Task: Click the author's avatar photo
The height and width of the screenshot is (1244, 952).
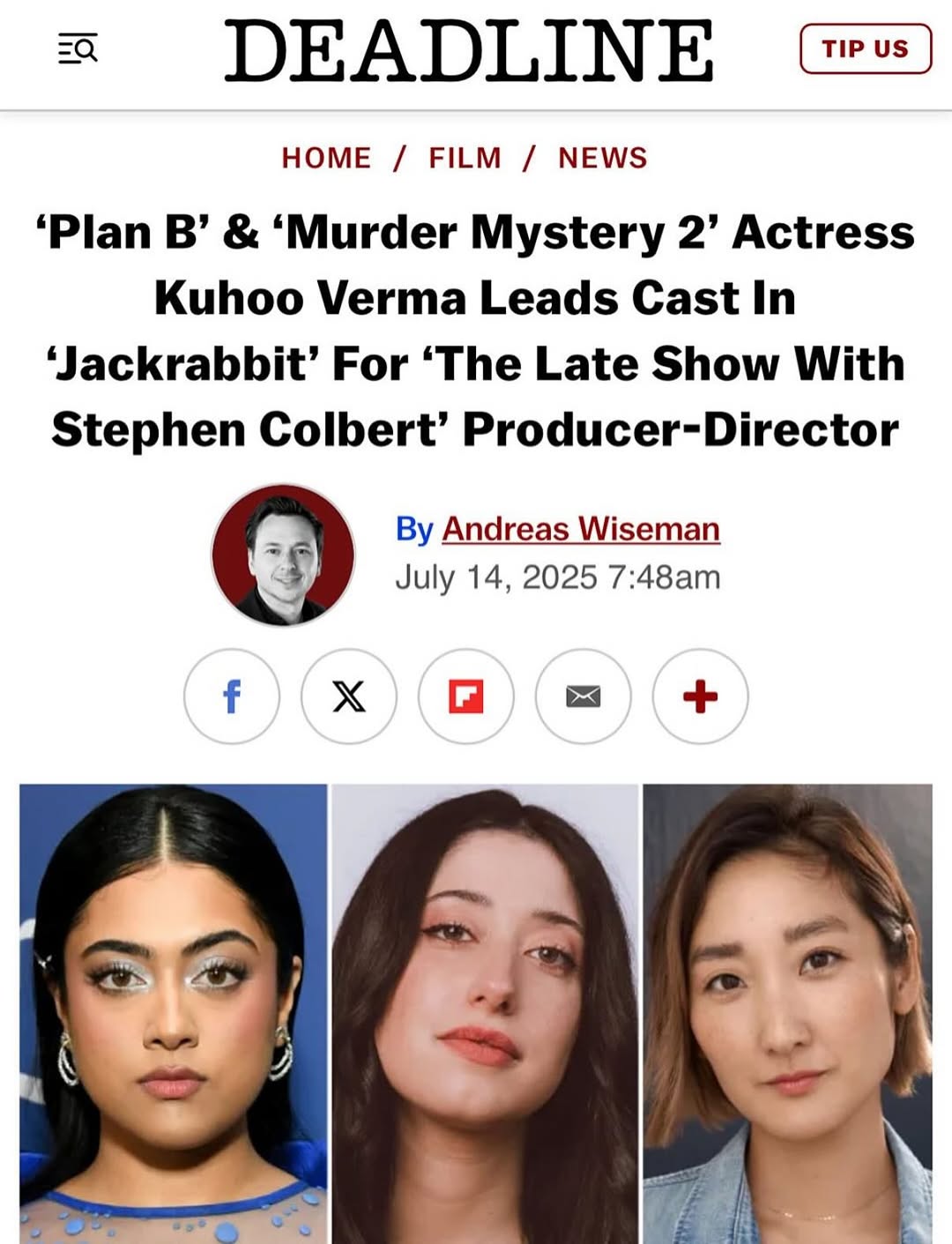Action: pos(283,555)
